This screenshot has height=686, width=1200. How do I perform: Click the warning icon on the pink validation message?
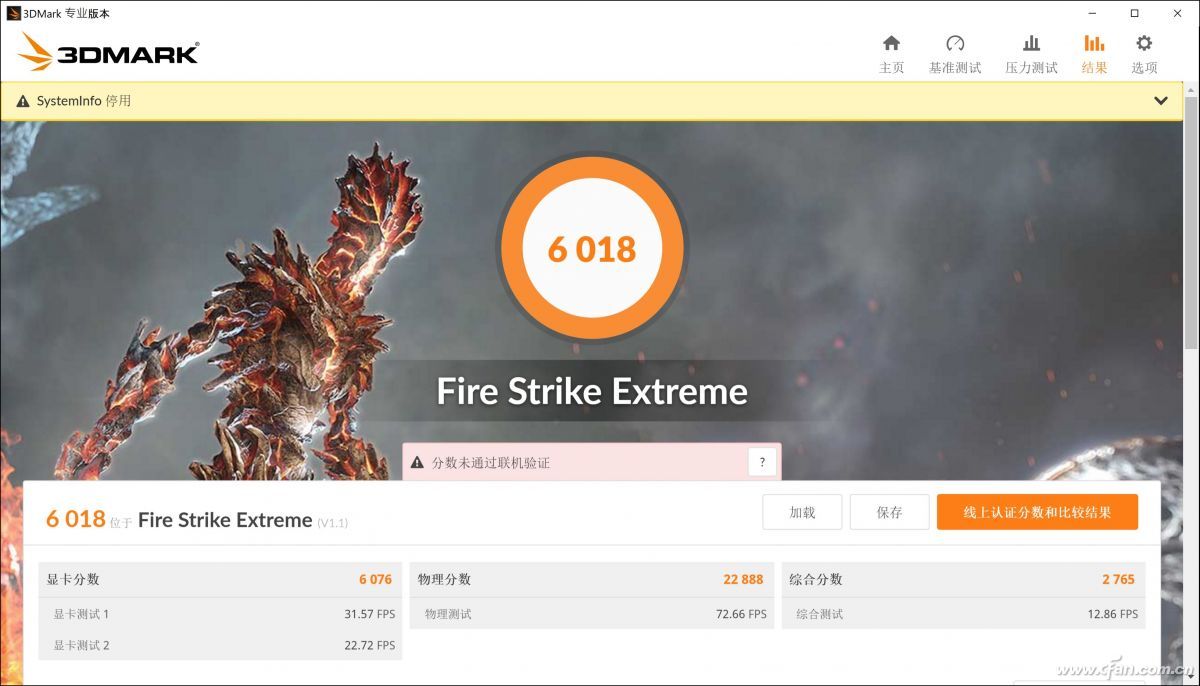pos(419,462)
